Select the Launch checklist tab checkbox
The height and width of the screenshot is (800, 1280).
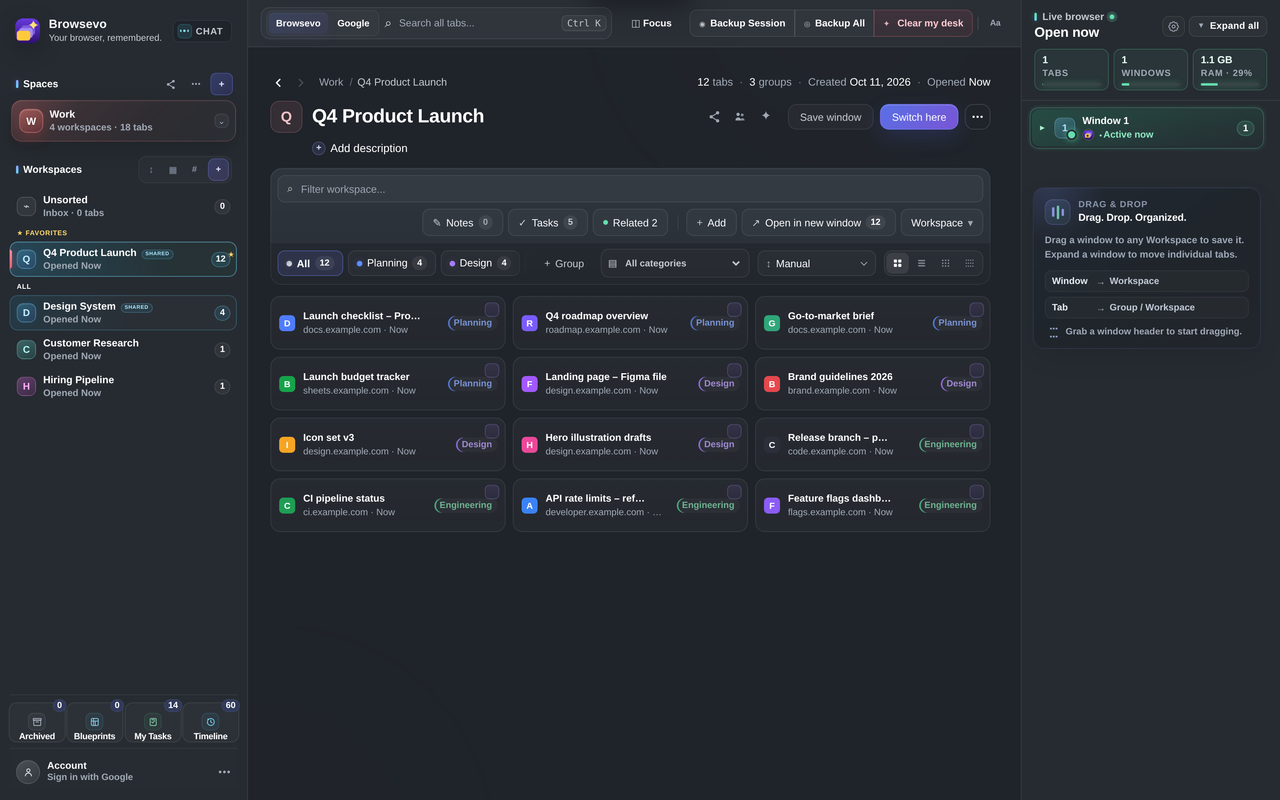(492, 310)
